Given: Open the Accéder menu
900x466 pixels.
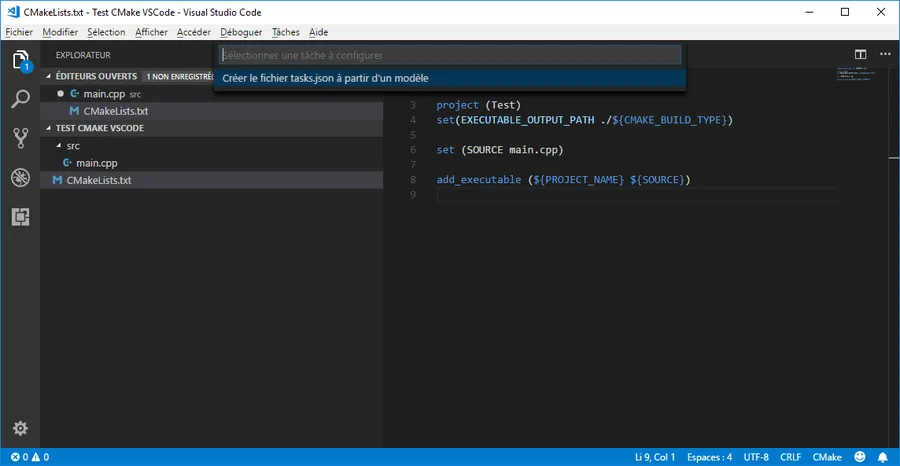Looking at the screenshot, I should click(x=194, y=32).
